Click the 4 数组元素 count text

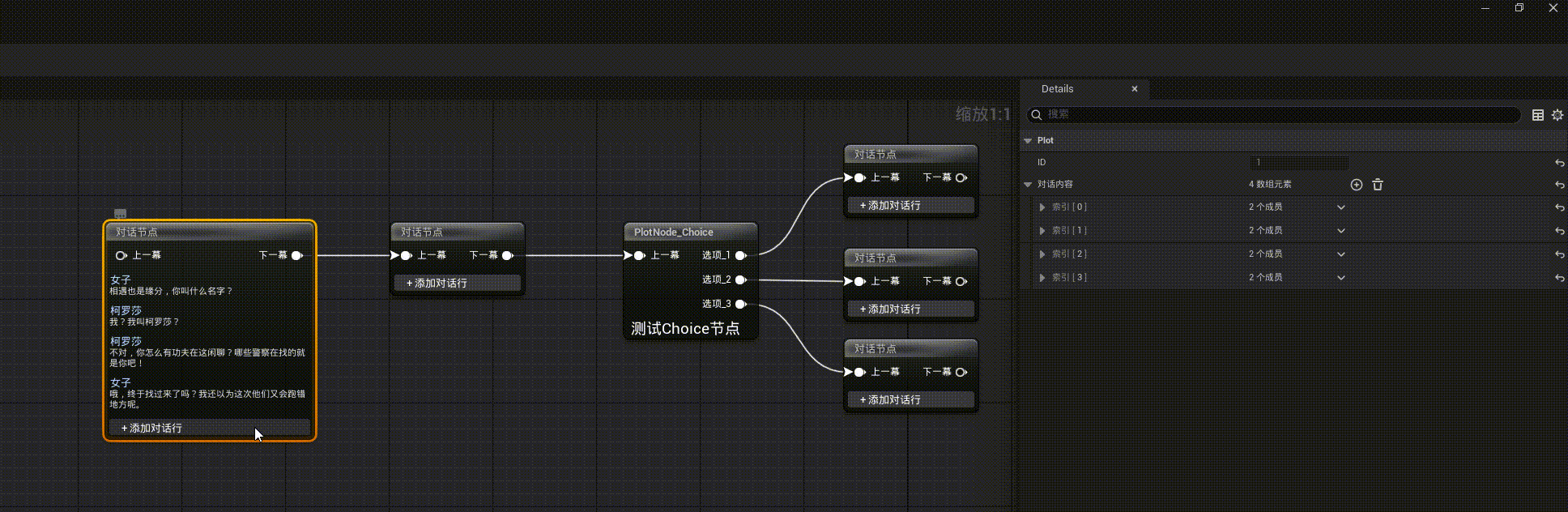tap(1270, 185)
